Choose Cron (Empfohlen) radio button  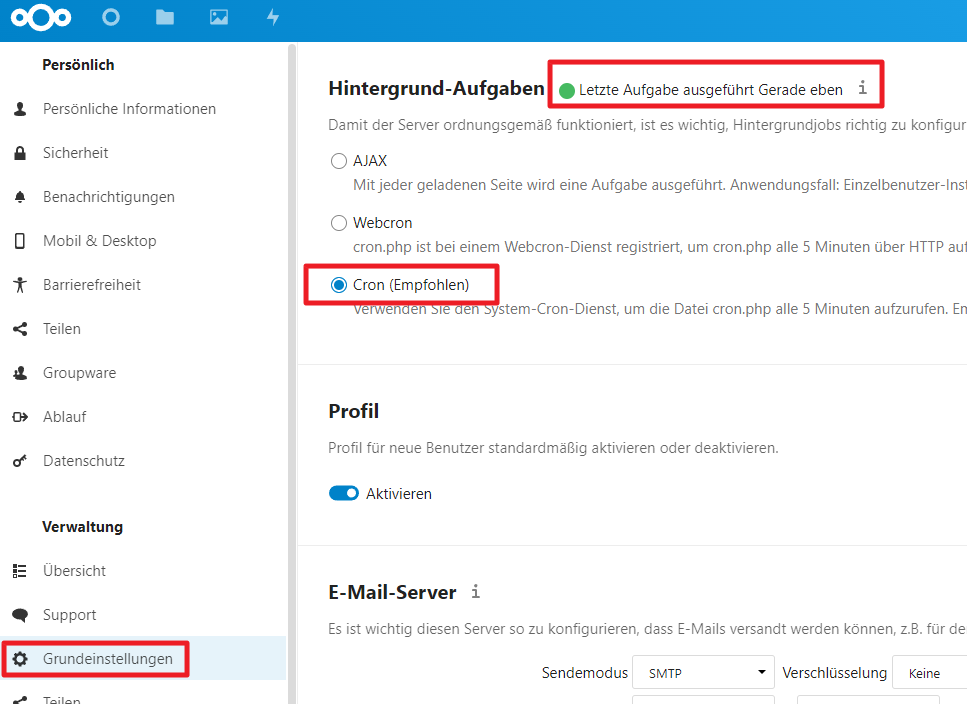pos(339,286)
